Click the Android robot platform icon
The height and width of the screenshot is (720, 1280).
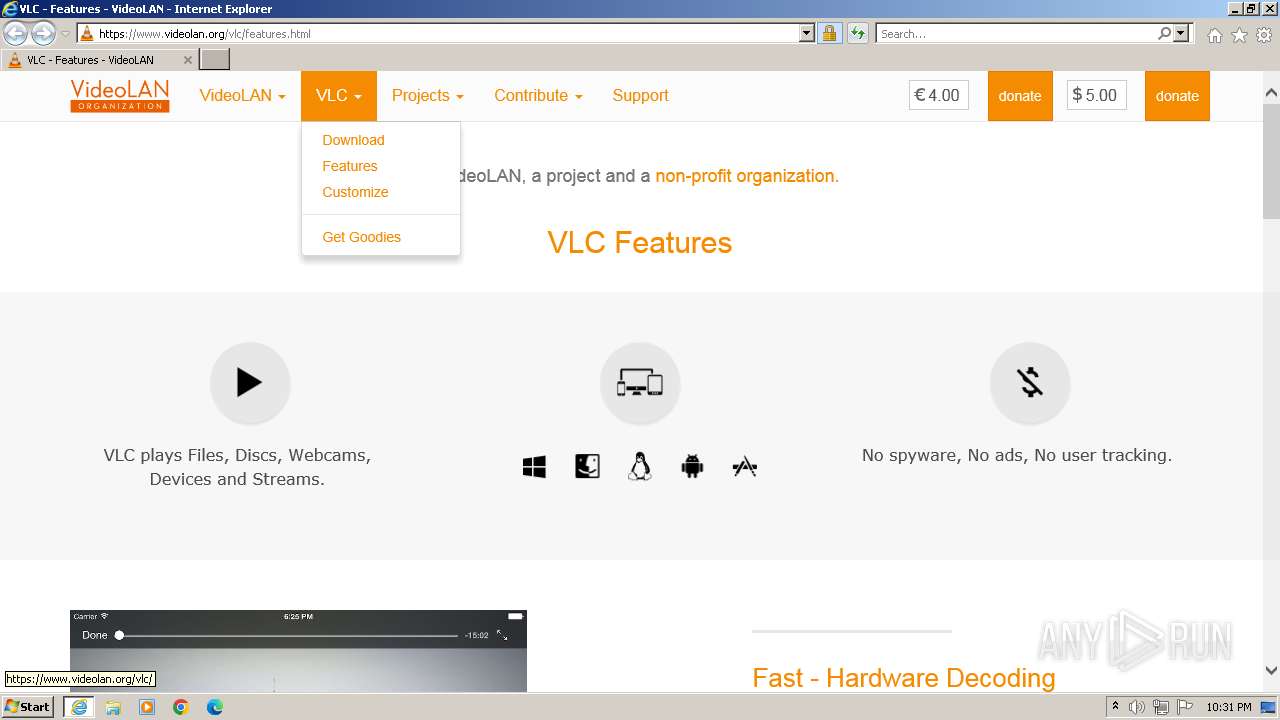coord(692,466)
